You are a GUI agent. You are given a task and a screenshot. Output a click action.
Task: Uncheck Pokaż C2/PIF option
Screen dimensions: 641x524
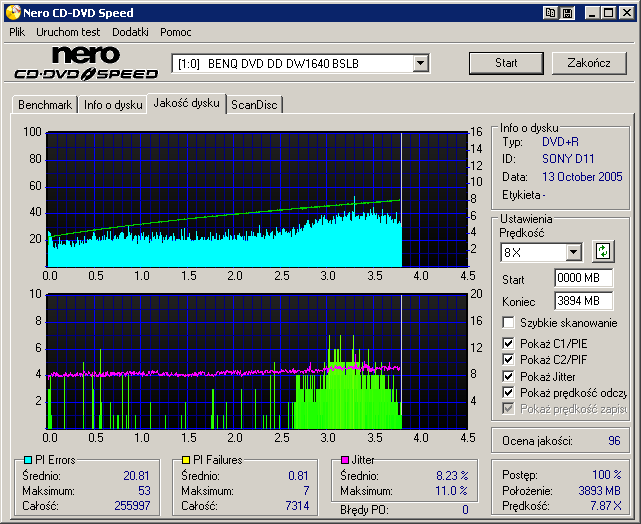coord(508,360)
